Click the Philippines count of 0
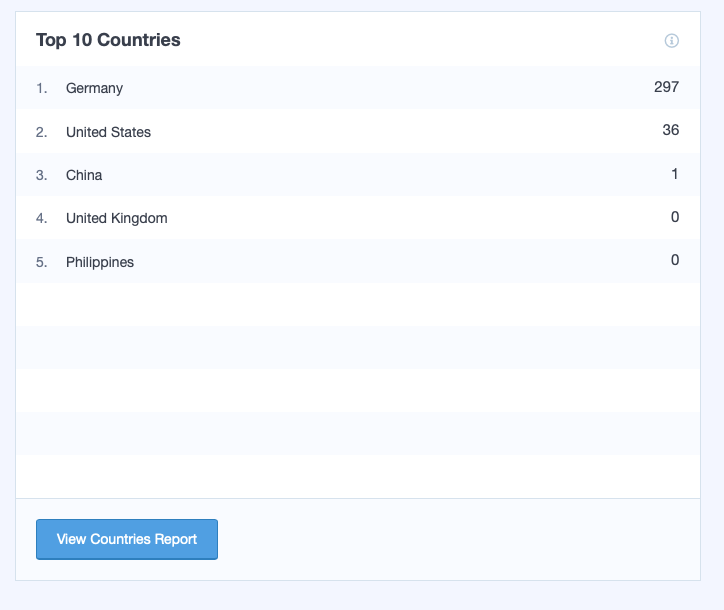This screenshot has height=610, width=724. 675,260
